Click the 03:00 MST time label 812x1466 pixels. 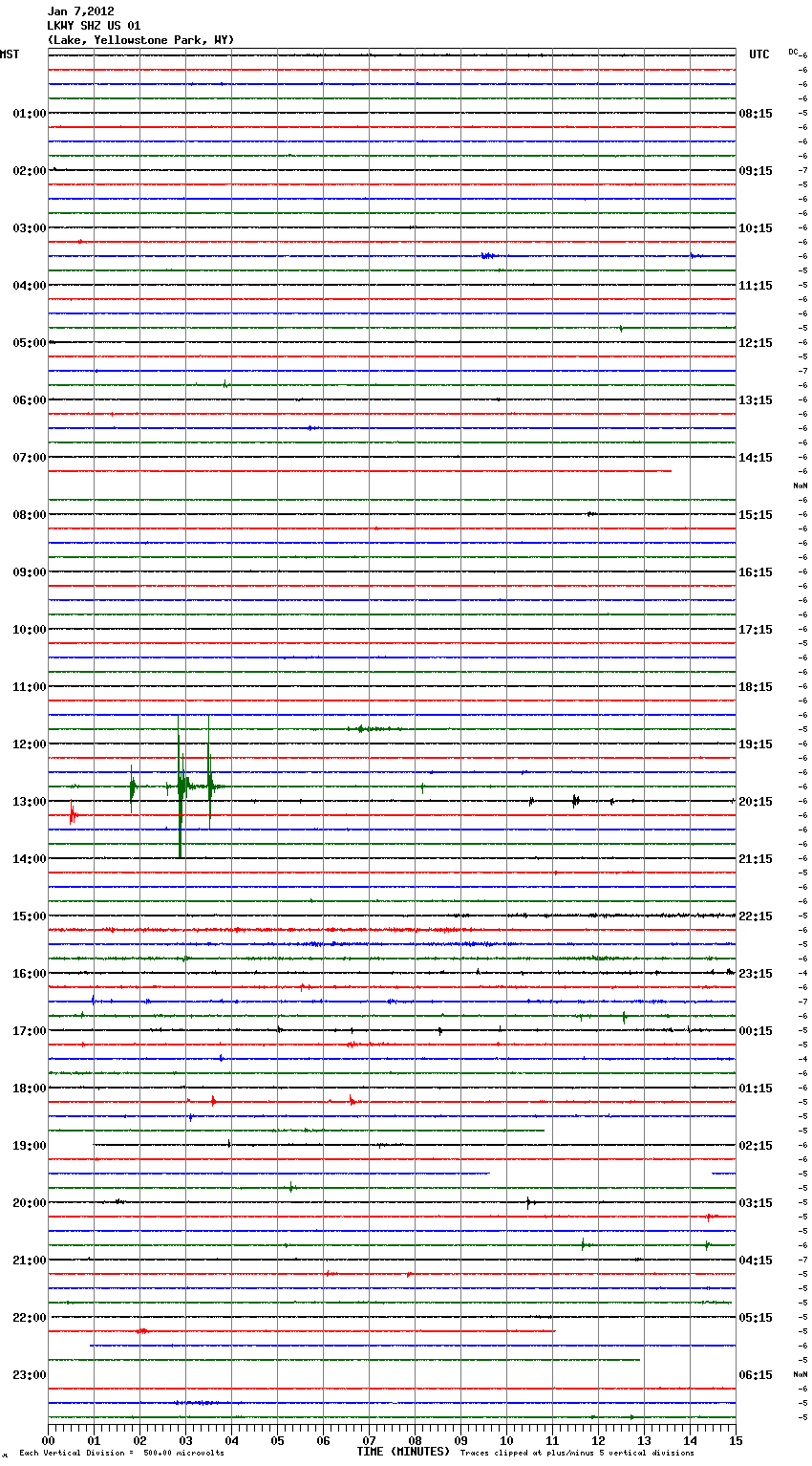pyautogui.click(x=29, y=228)
